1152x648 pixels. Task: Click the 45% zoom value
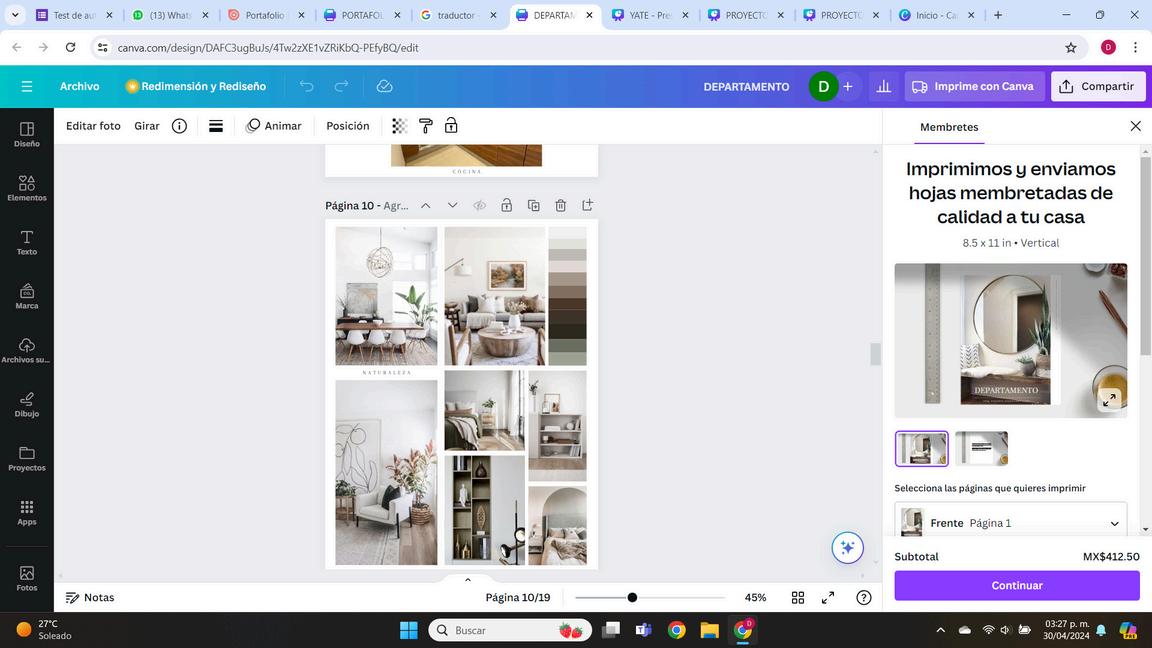(755, 597)
